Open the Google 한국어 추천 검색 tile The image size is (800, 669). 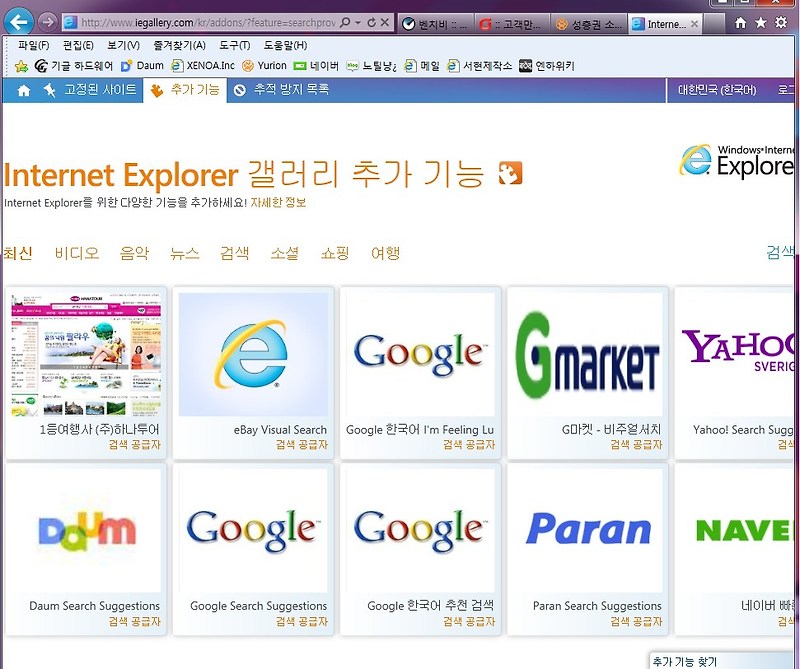tap(420, 549)
